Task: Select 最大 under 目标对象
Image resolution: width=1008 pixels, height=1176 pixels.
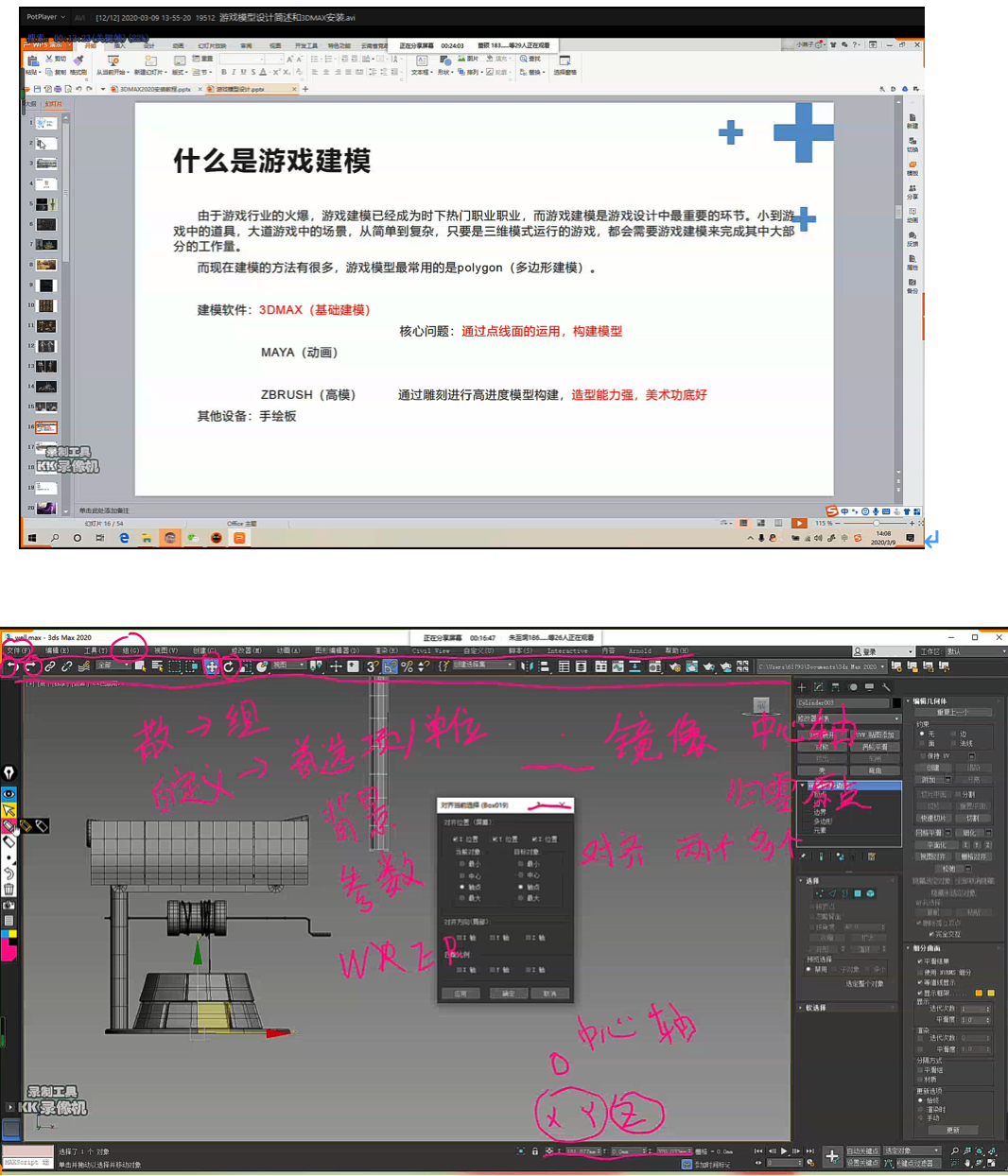Action: click(529, 898)
